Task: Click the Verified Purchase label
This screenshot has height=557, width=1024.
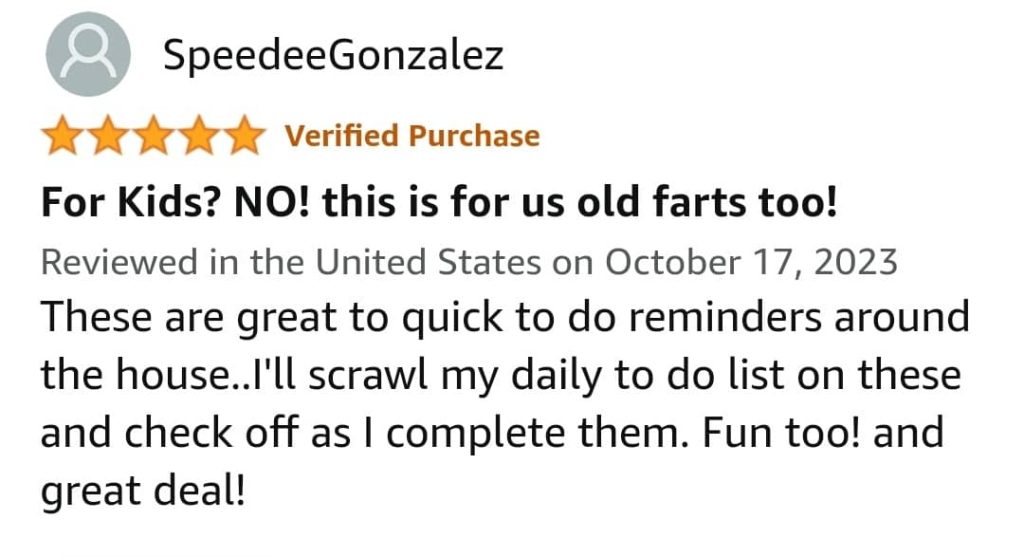Action: pyautogui.click(x=412, y=136)
